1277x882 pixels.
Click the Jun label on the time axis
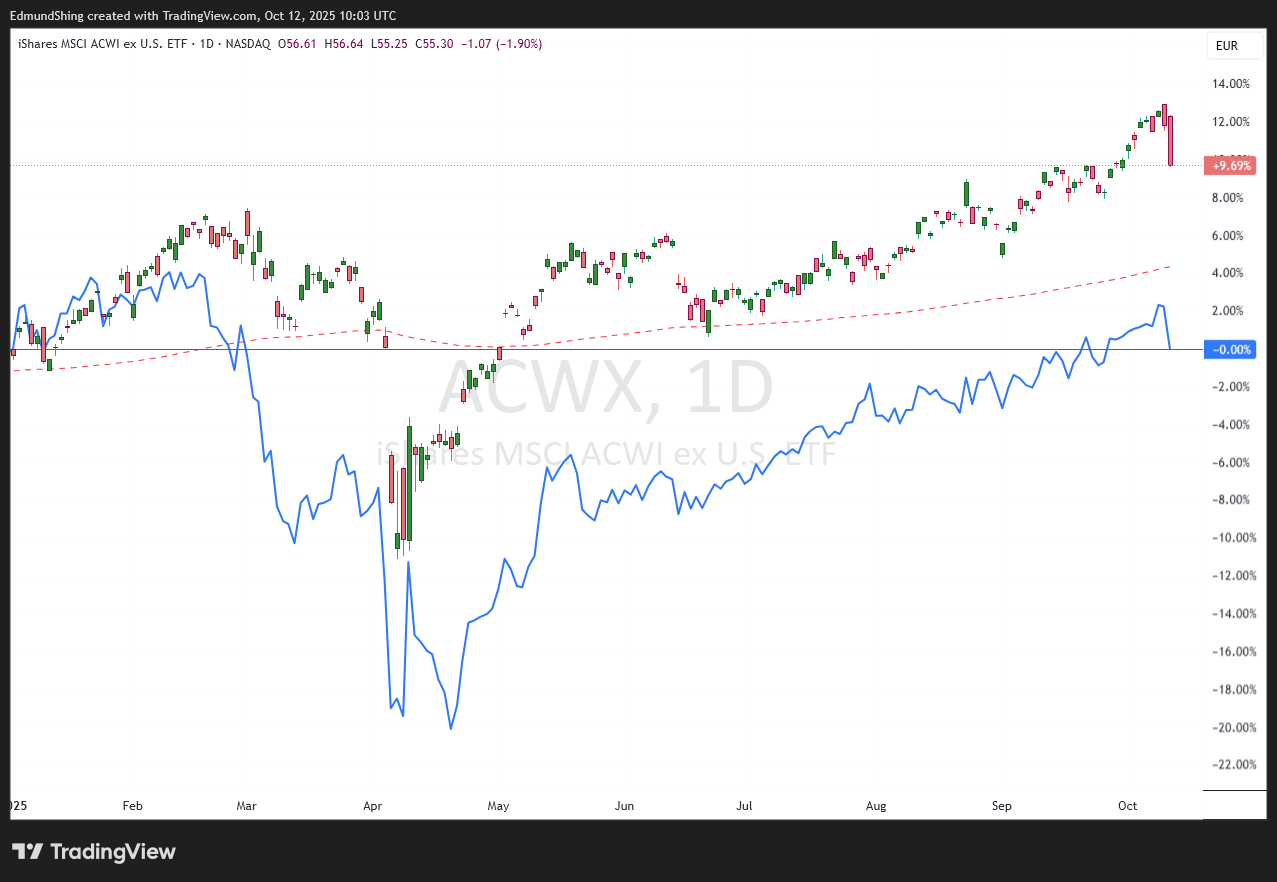[625, 805]
